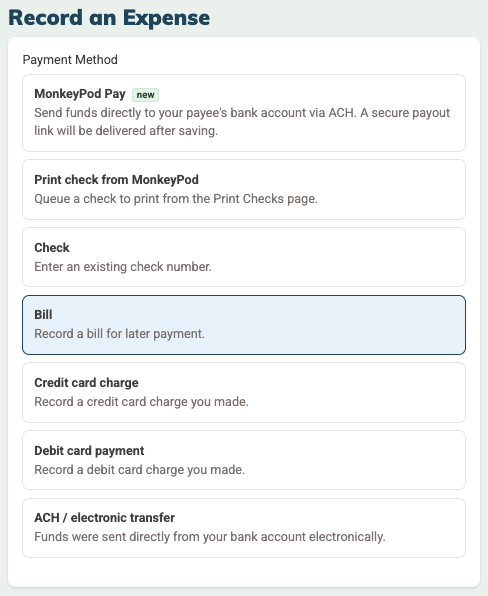The image size is (488, 596).
Task: Click 'Record a credit card charge you made' text
Action: [x=141, y=402]
